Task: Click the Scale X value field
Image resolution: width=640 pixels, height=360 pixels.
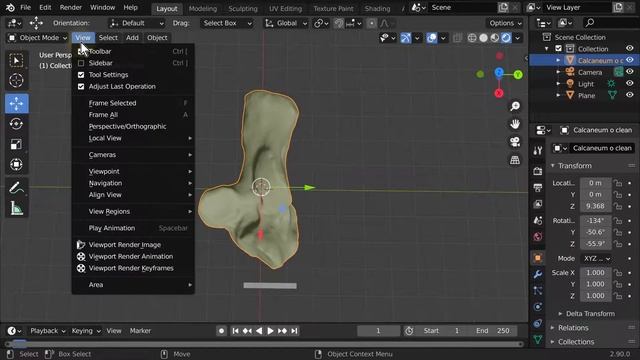Action: click(595, 273)
